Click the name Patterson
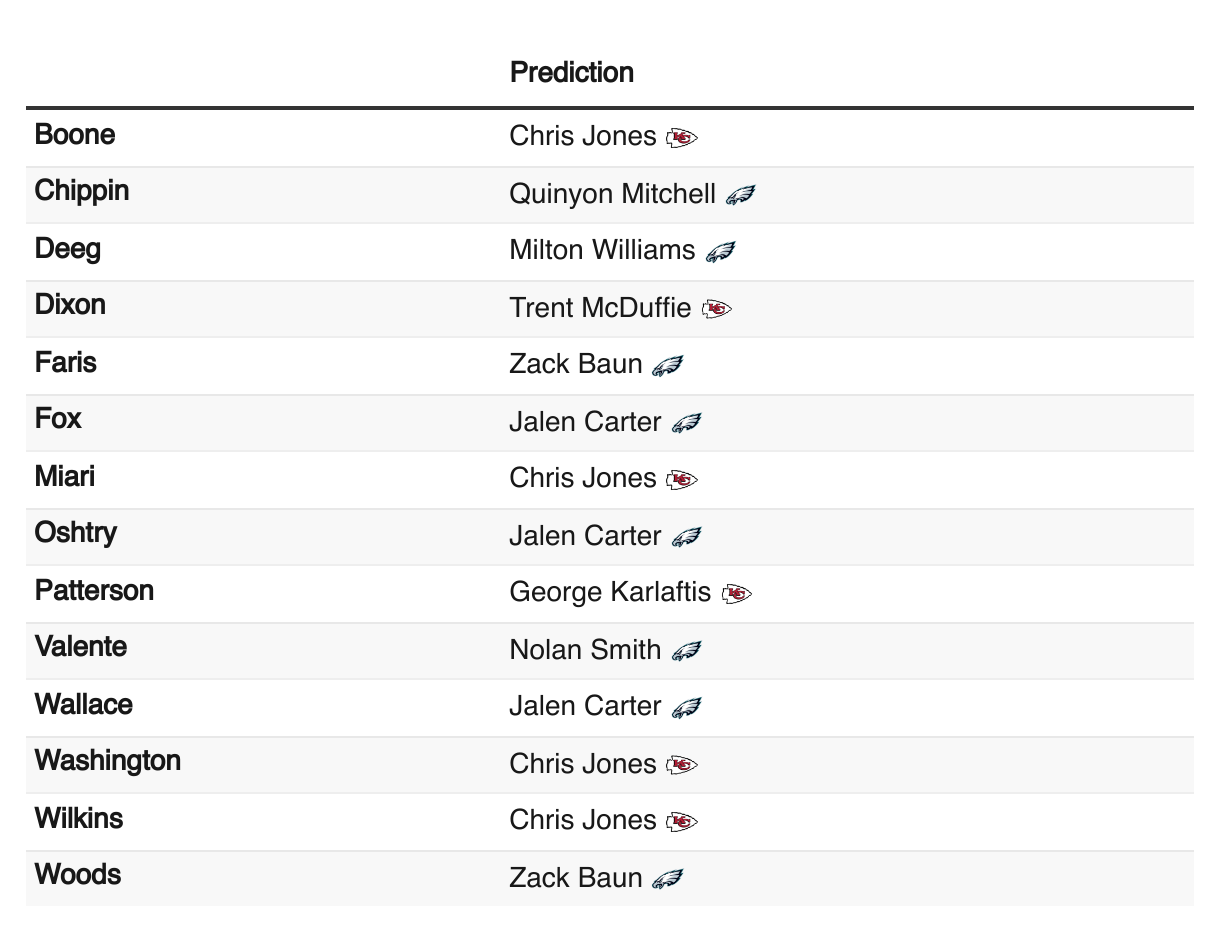Viewport: 1220px width, 932px height. coord(94,590)
